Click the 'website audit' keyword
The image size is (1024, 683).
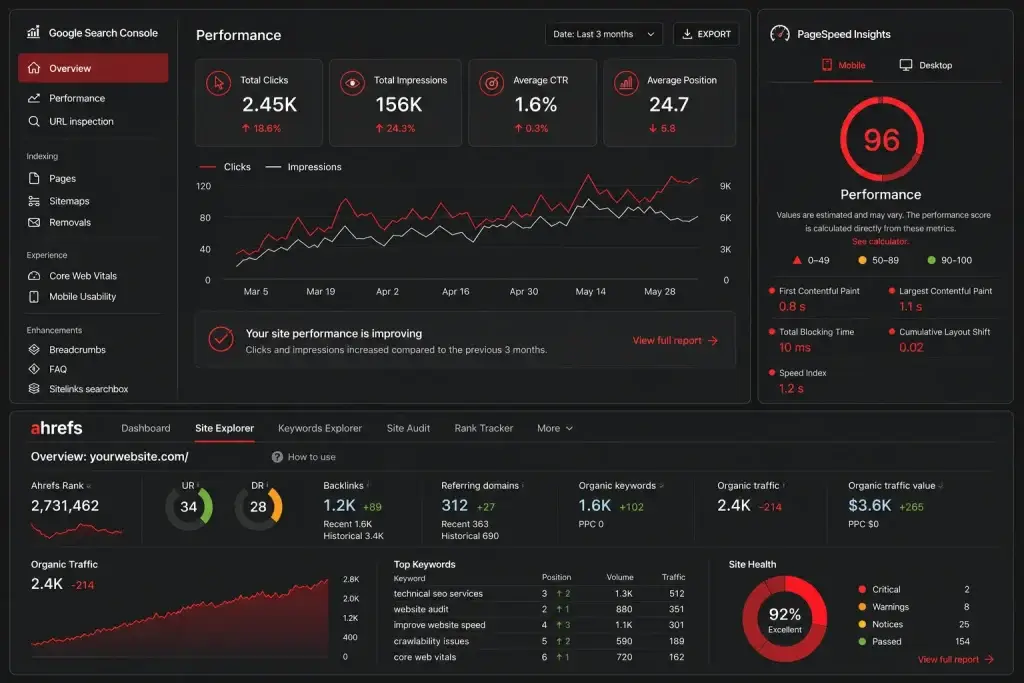tap(421, 609)
